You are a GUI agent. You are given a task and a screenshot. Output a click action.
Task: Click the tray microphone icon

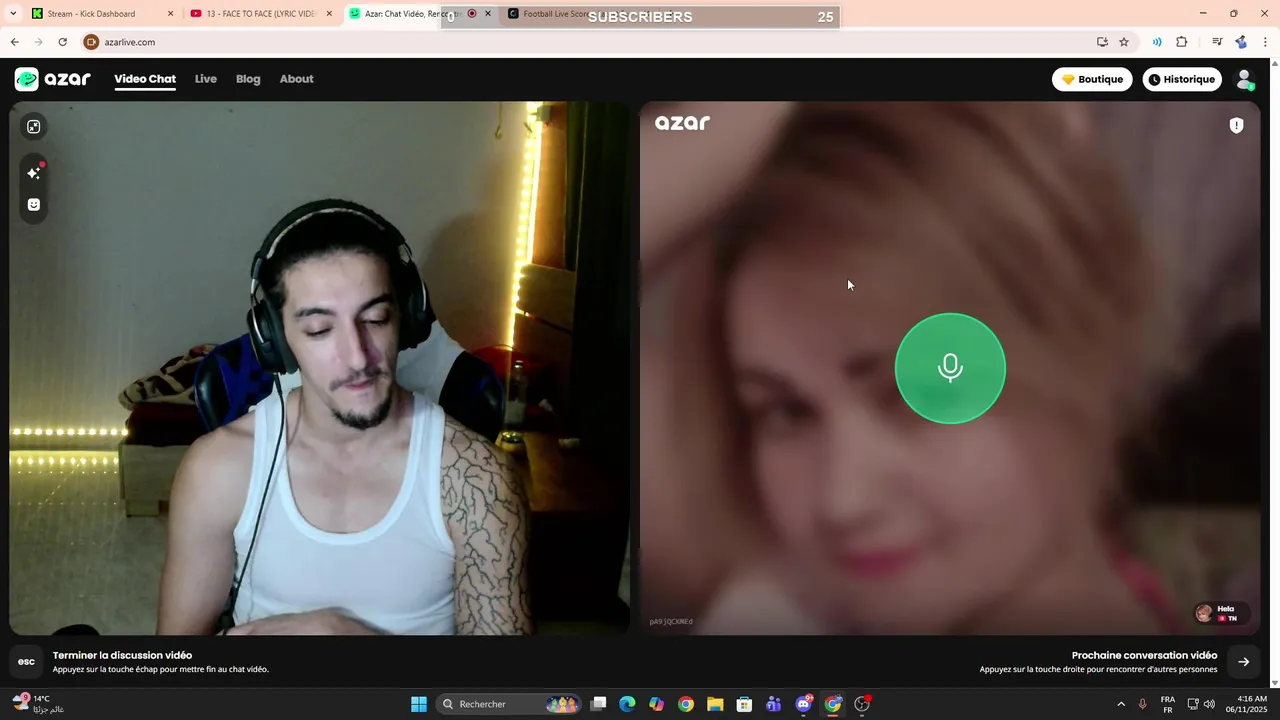tap(1143, 704)
